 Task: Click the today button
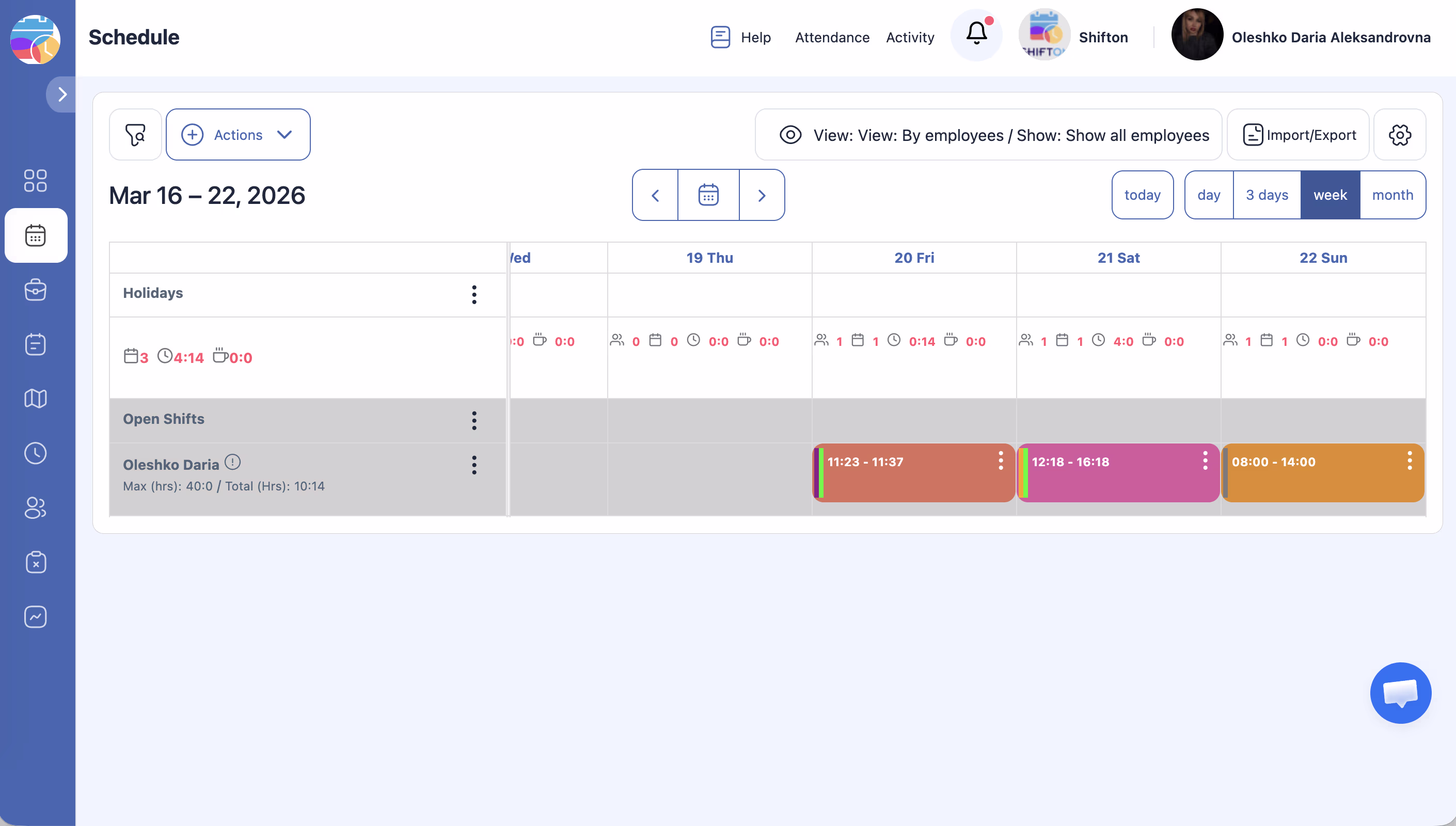coord(1142,195)
